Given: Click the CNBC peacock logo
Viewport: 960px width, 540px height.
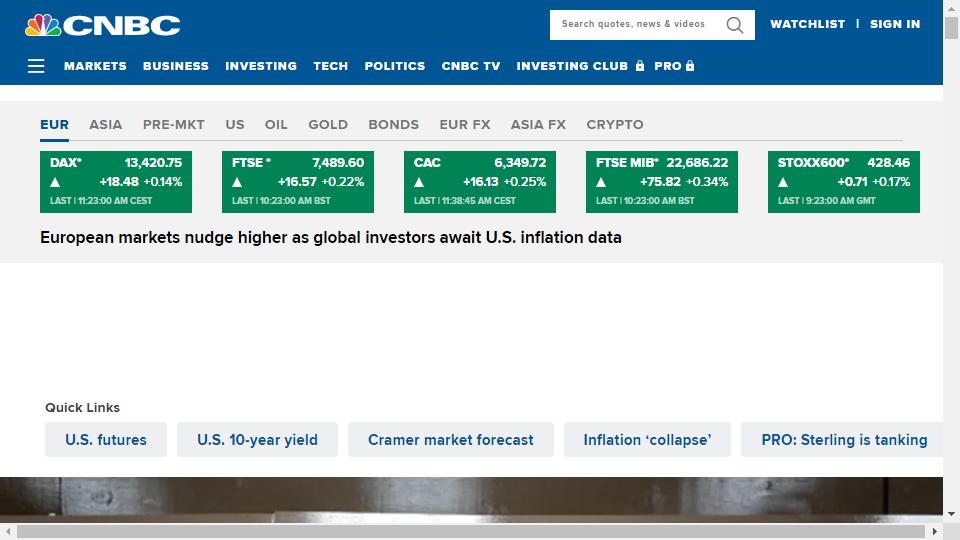Looking at the screenshot, I should (103, 25).
